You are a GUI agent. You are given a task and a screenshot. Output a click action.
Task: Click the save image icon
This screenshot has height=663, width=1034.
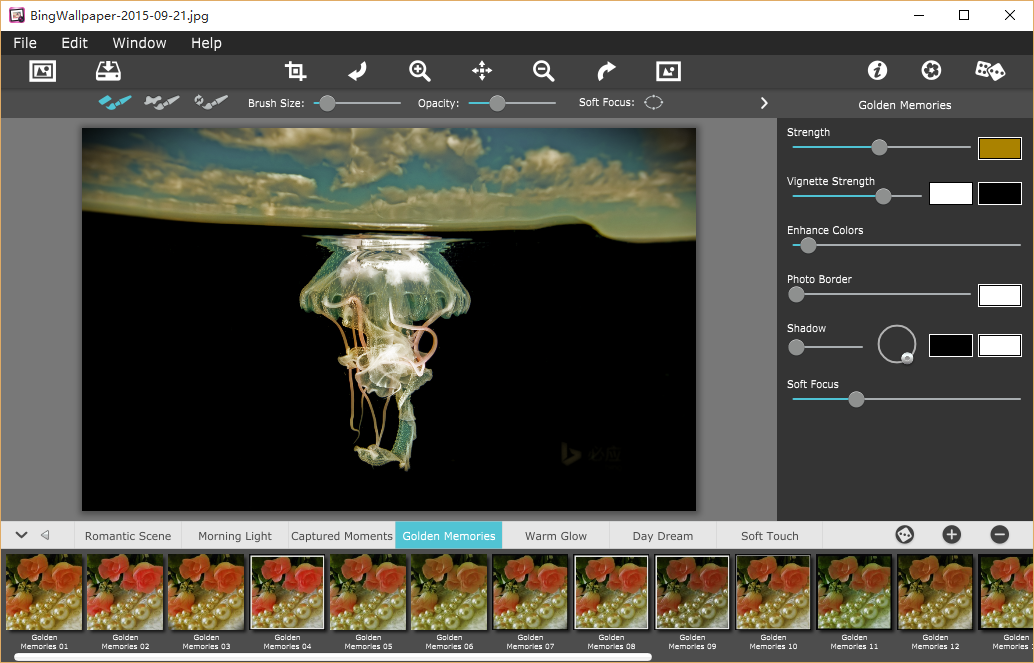point(108,71)
